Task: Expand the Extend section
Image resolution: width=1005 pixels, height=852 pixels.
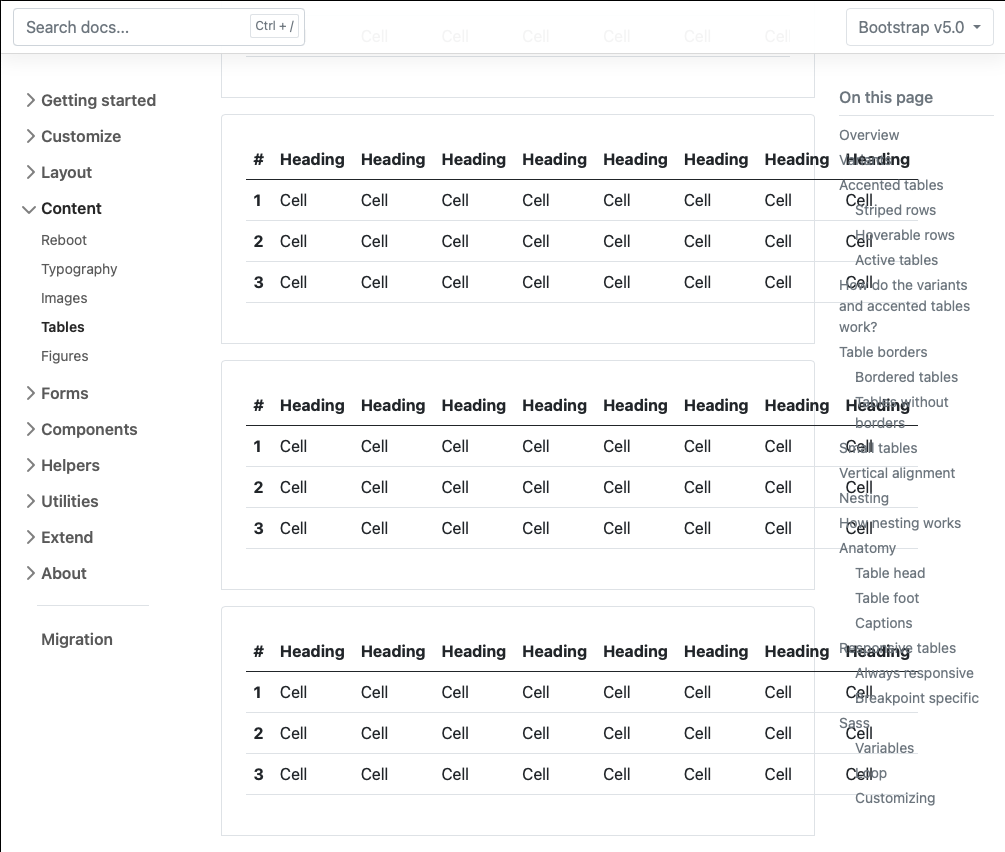Action: click(x=60, y=537)
